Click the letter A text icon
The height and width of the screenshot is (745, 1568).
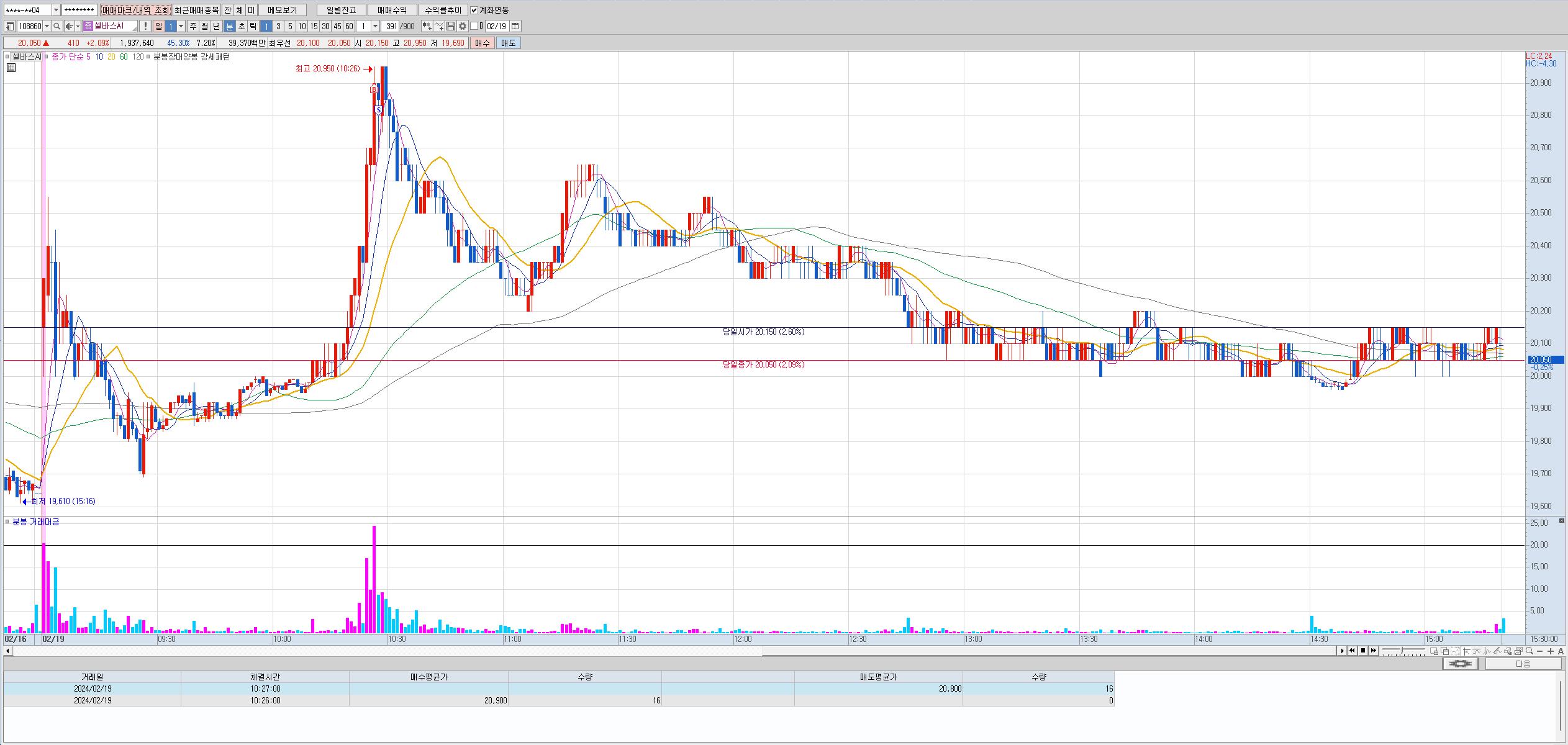1561,651
